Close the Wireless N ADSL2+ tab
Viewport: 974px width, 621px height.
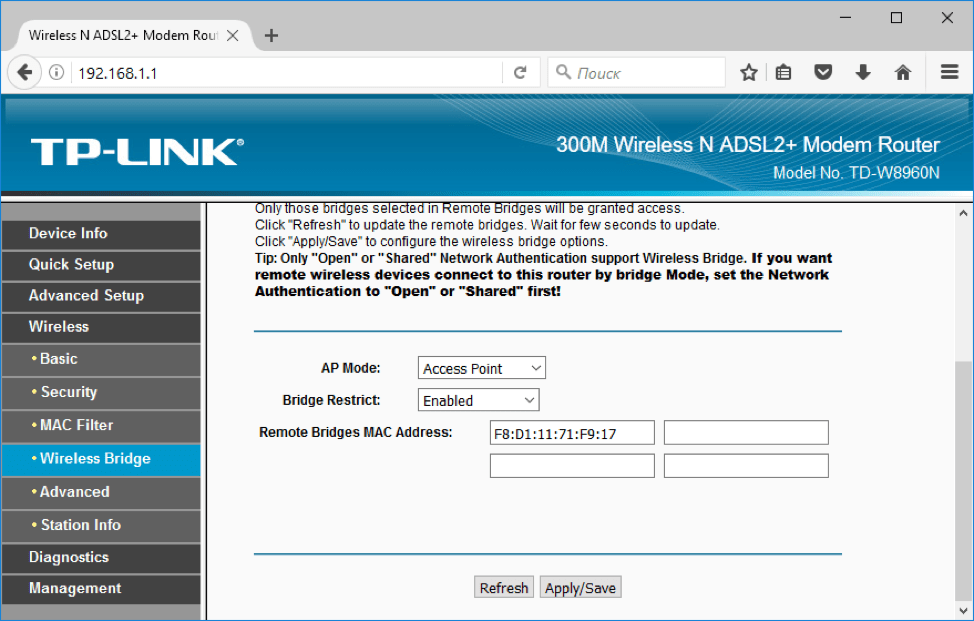point(233,35)
